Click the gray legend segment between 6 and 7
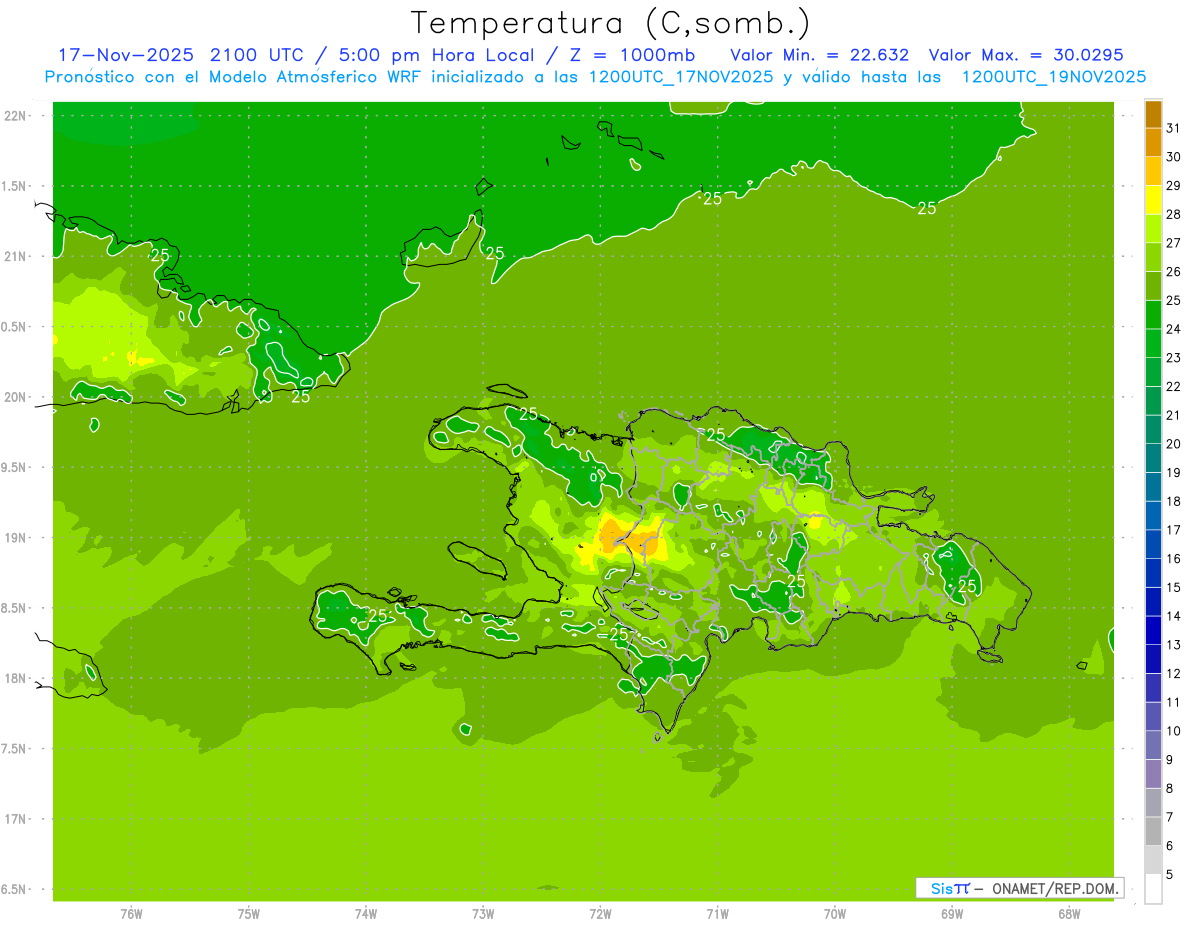 pos(1153,831)
